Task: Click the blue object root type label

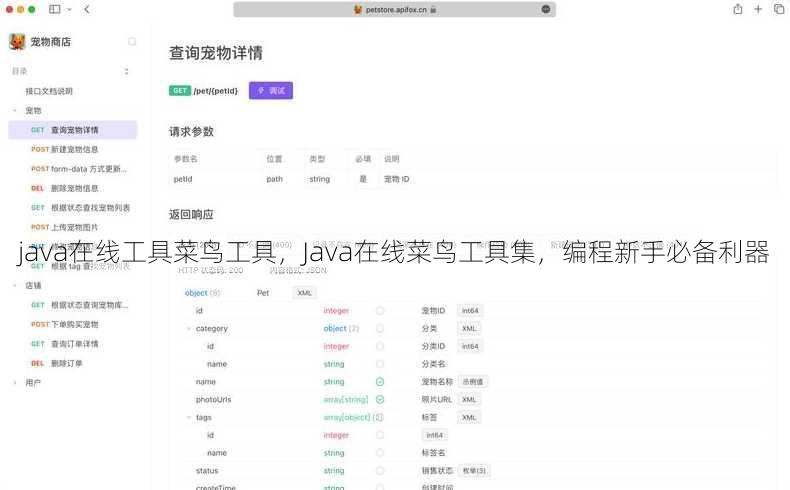Action: click(x=196, y=293)
